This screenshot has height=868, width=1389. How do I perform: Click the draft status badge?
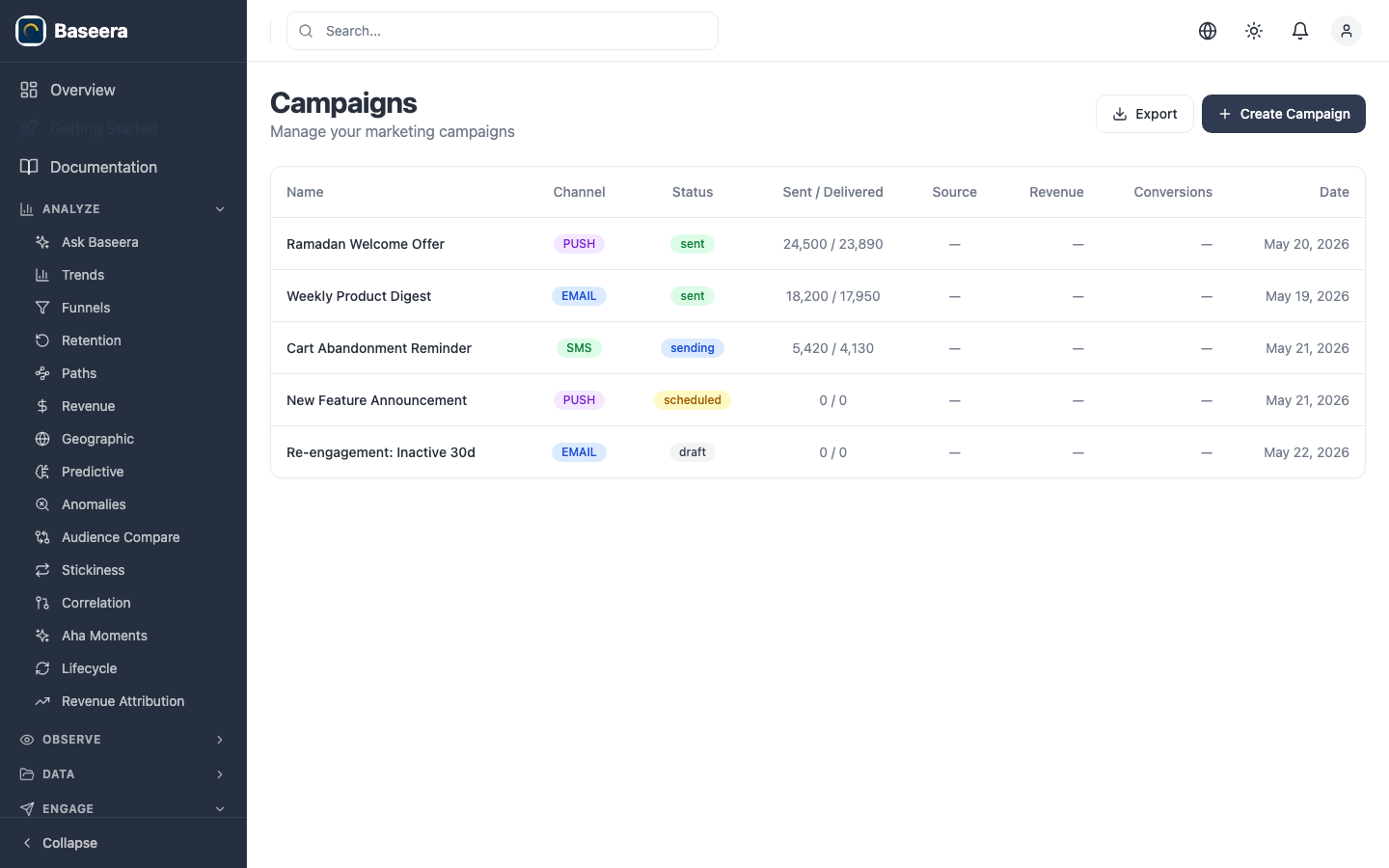(693, 452)
